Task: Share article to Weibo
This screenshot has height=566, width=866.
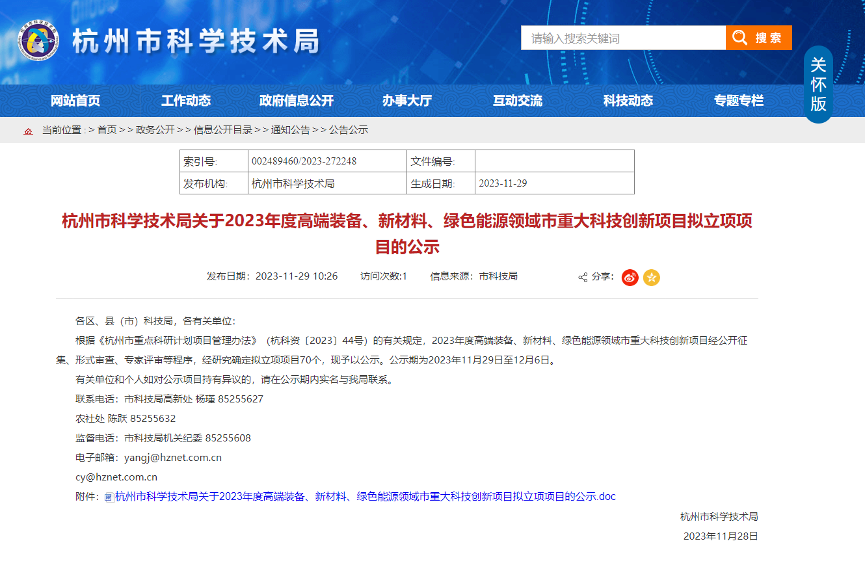Action: coord(630,277)
